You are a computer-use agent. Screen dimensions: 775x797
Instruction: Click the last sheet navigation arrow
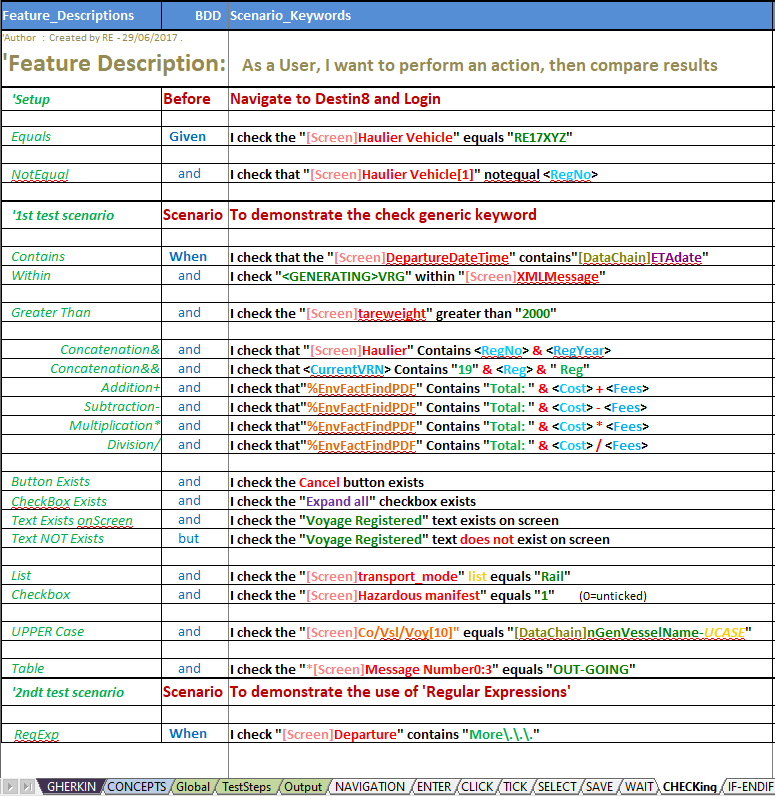pyautogui.click(x=29, y=787)
